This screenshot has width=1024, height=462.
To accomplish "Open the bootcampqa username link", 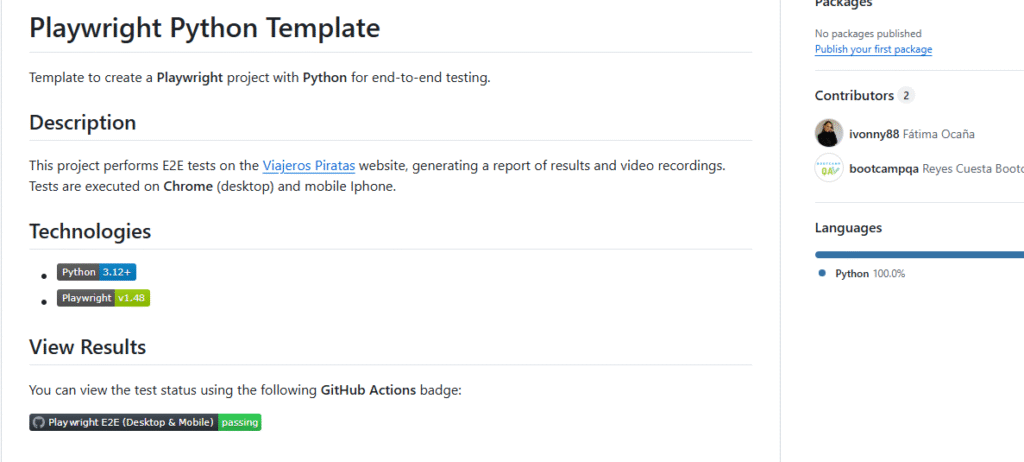I will click(x=884, y=169).
